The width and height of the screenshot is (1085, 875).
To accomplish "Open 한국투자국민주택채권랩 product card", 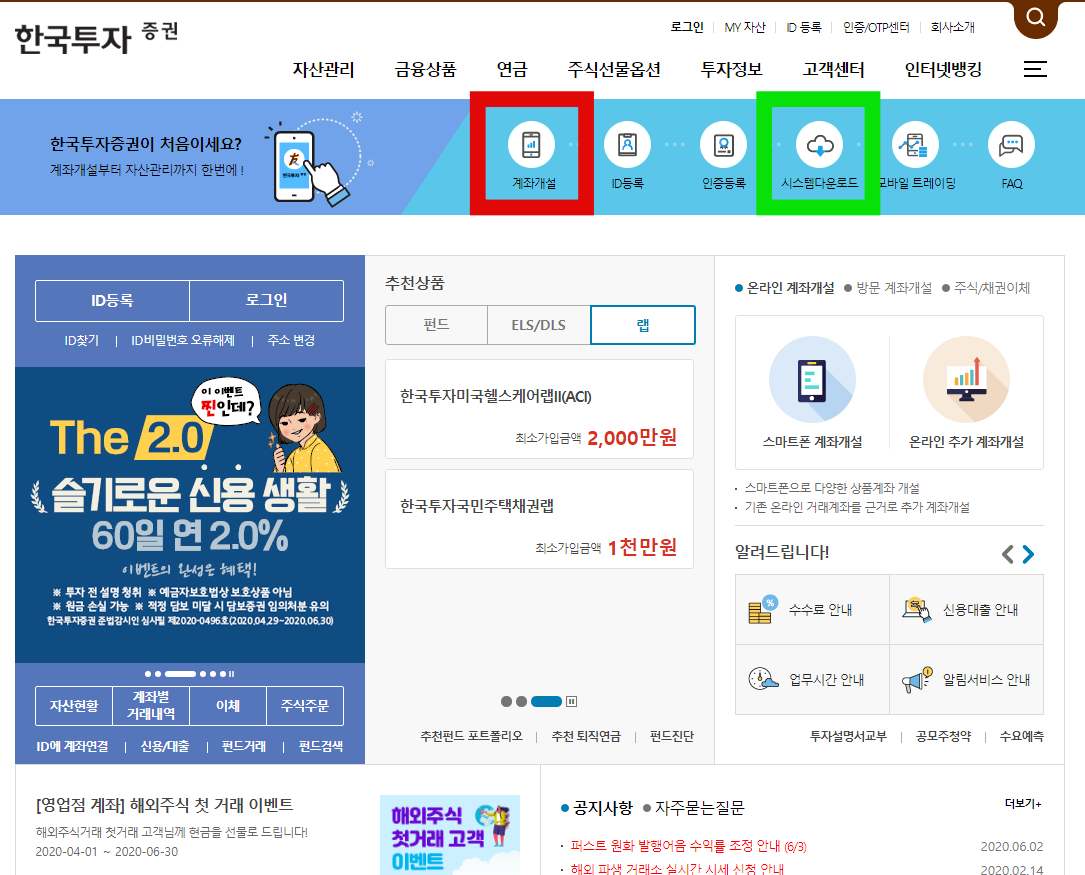I will (x=539, y=519).
